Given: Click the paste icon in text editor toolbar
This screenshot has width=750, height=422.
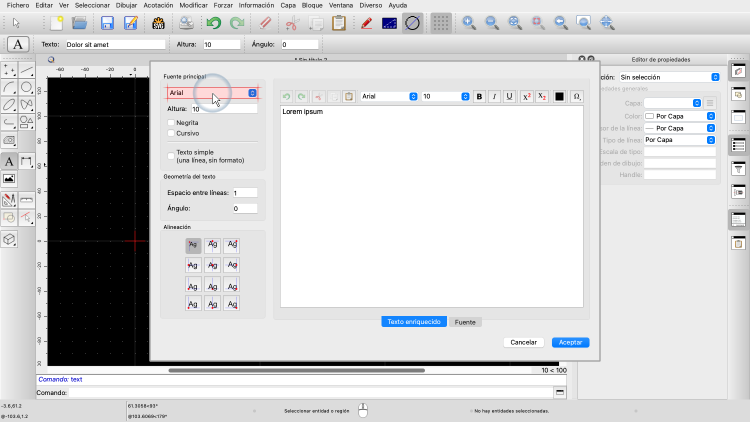Looking at the screenshot, I should click(x=349, y=96).
